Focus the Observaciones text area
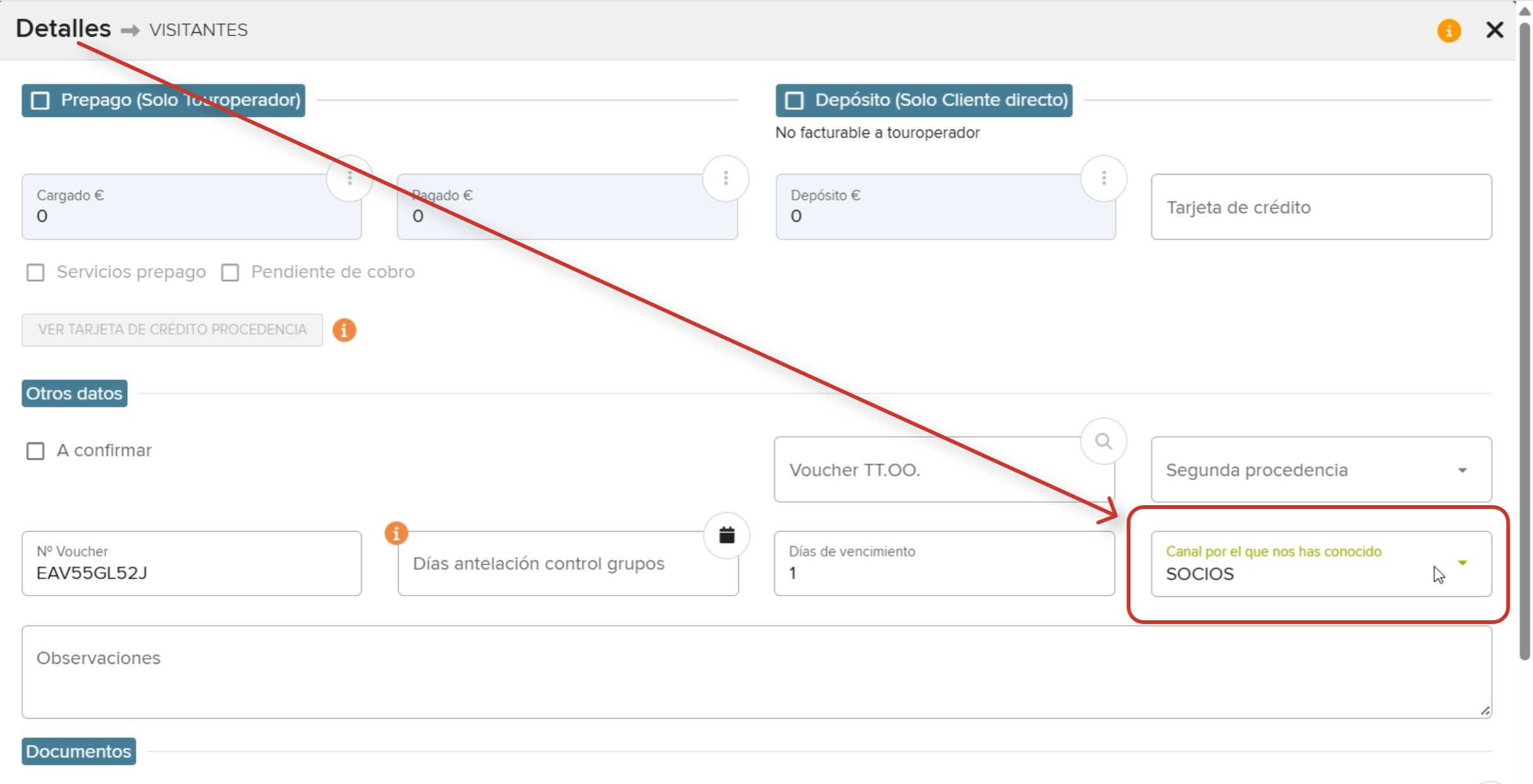 tap(756, 671)
